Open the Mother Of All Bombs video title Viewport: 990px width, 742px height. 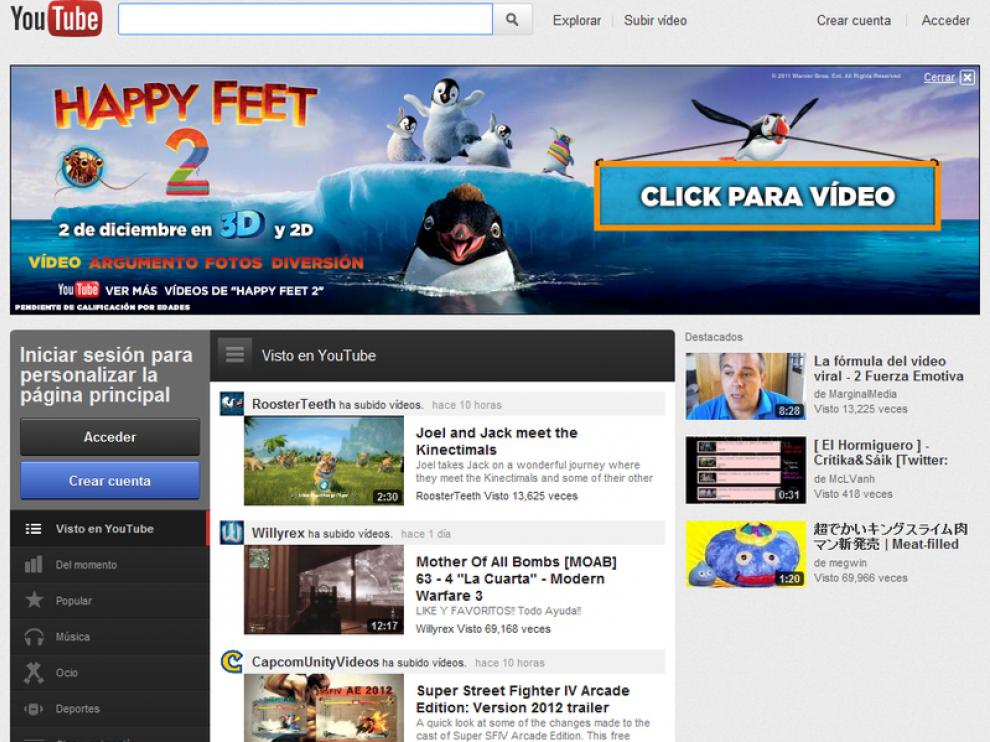click(x=516, y=578)
